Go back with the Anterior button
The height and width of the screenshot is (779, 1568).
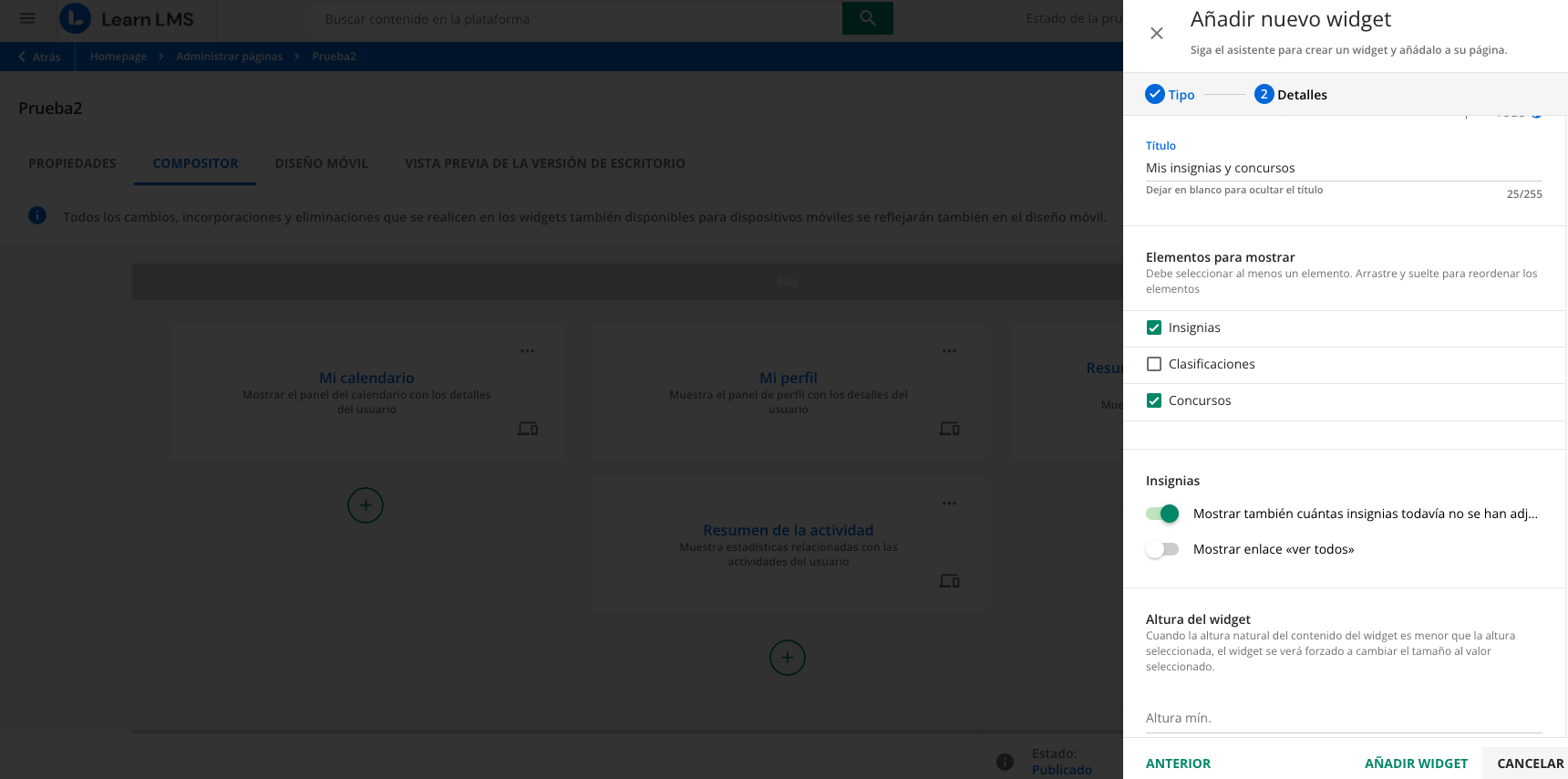coord(1178,763)
